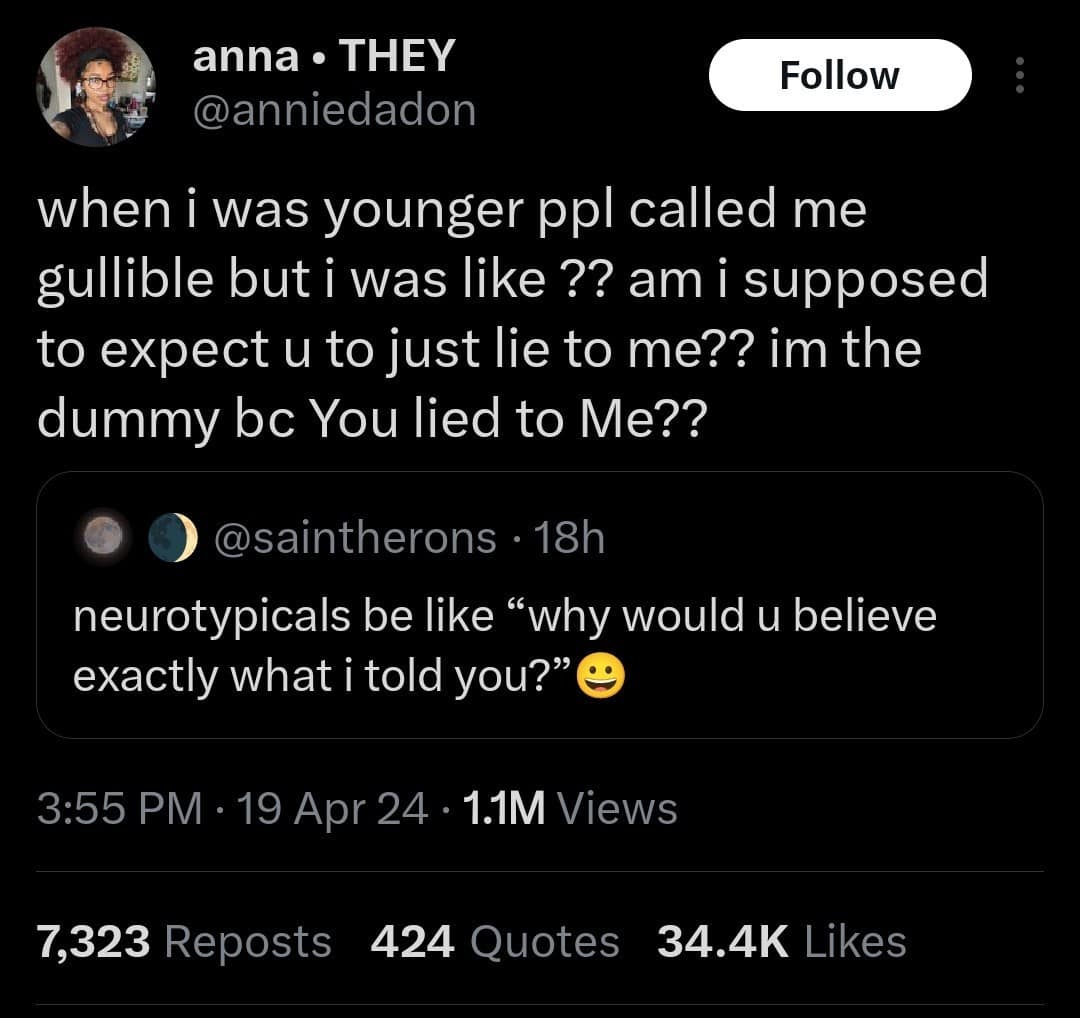
Task: Show the 34.4K Likes list
Action: coord(781,941)
